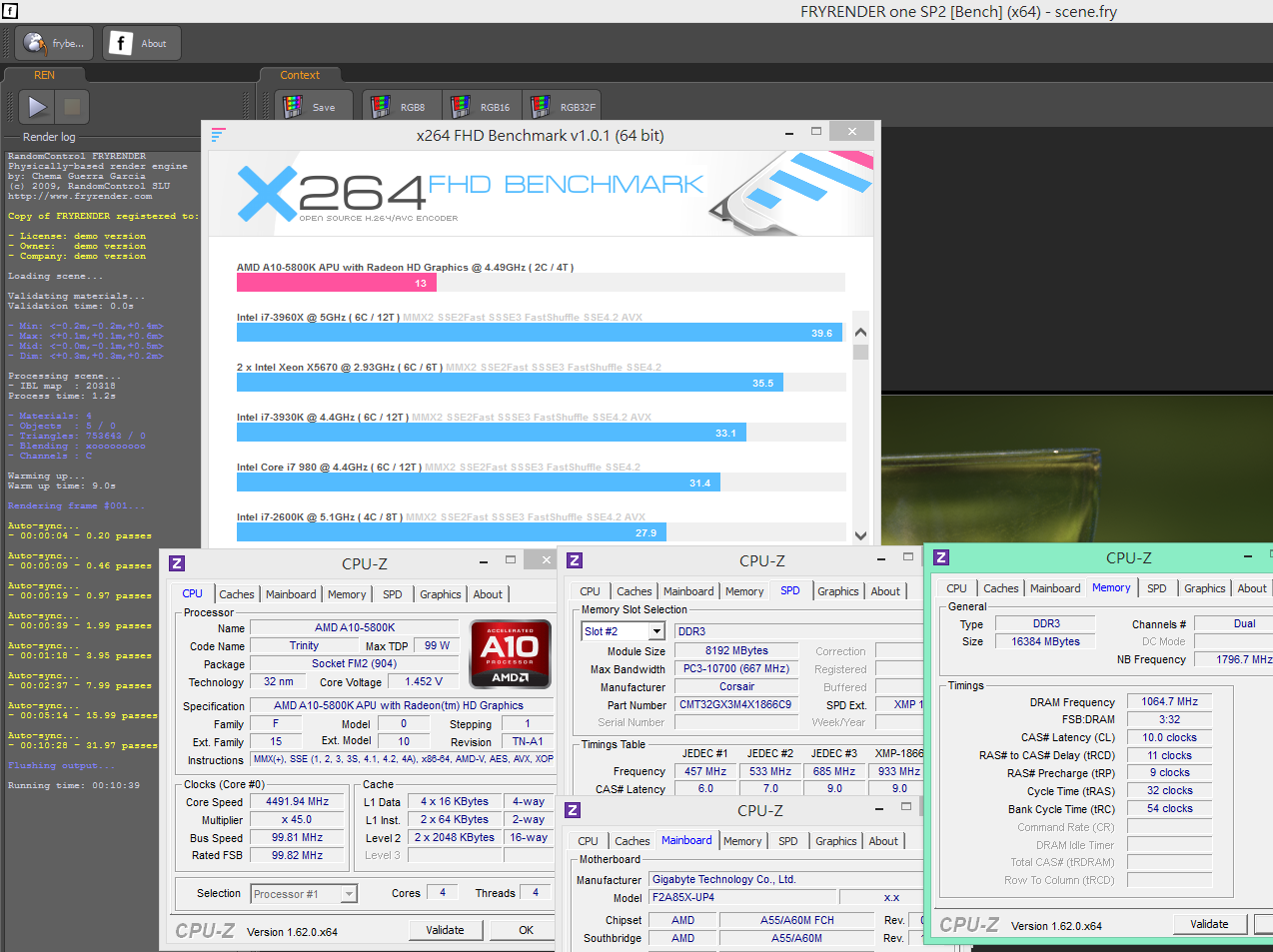Viewport: 1273px width, 952px height.
Task: Click the x264 benchmark window menu icon
Action: pos(219,135)
